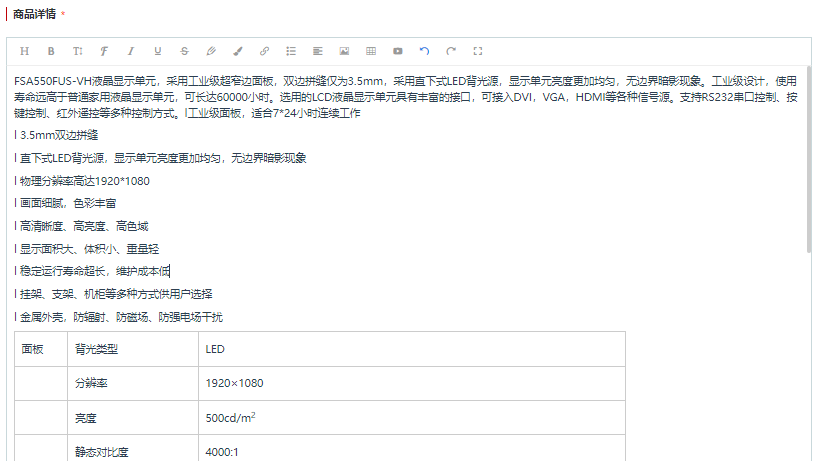The height and width of the screenshot is (461, 814).
Task: Open the font size option
Action: click(77, 51)
